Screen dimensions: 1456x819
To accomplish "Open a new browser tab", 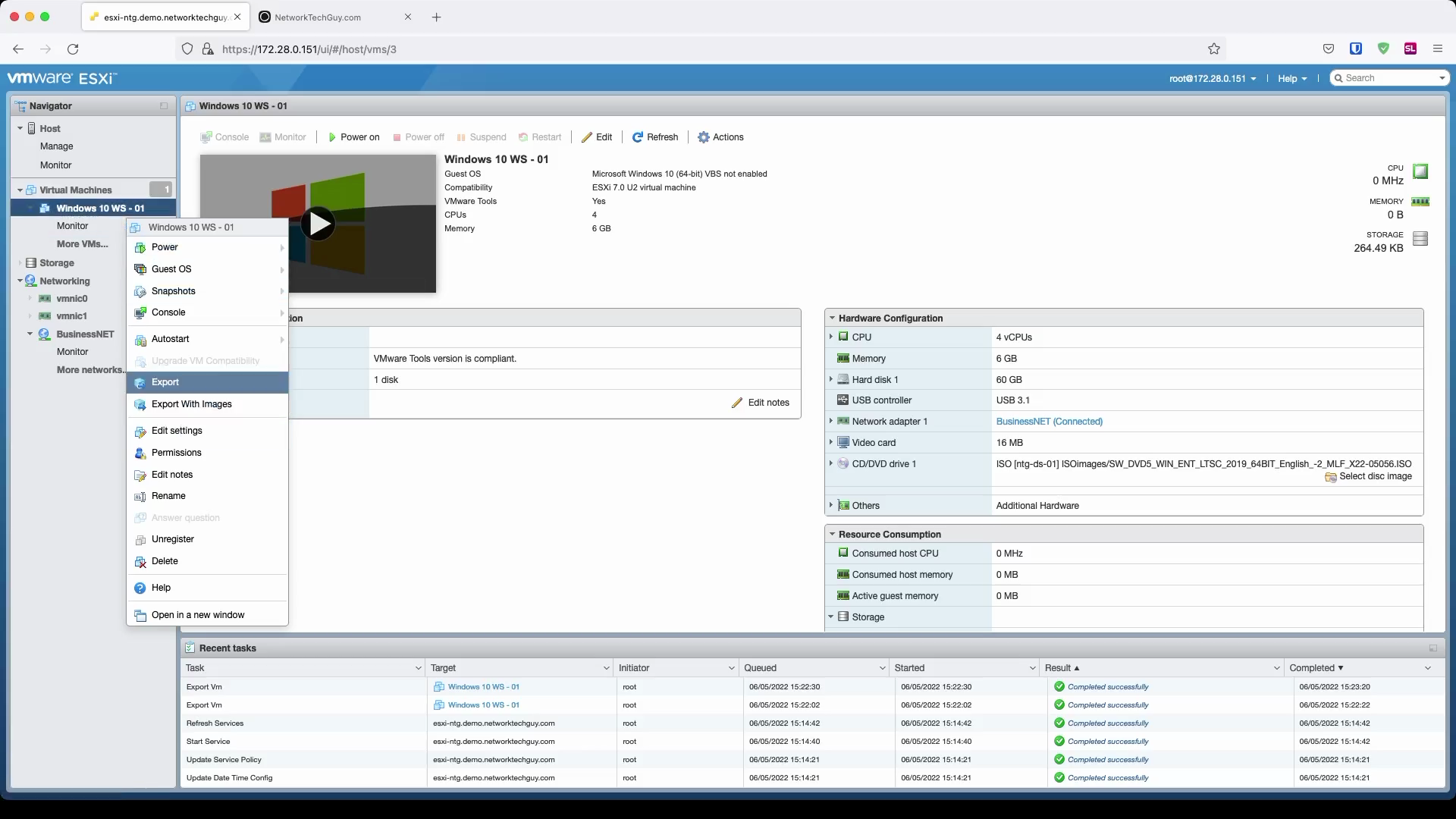I will pos(437,17).
